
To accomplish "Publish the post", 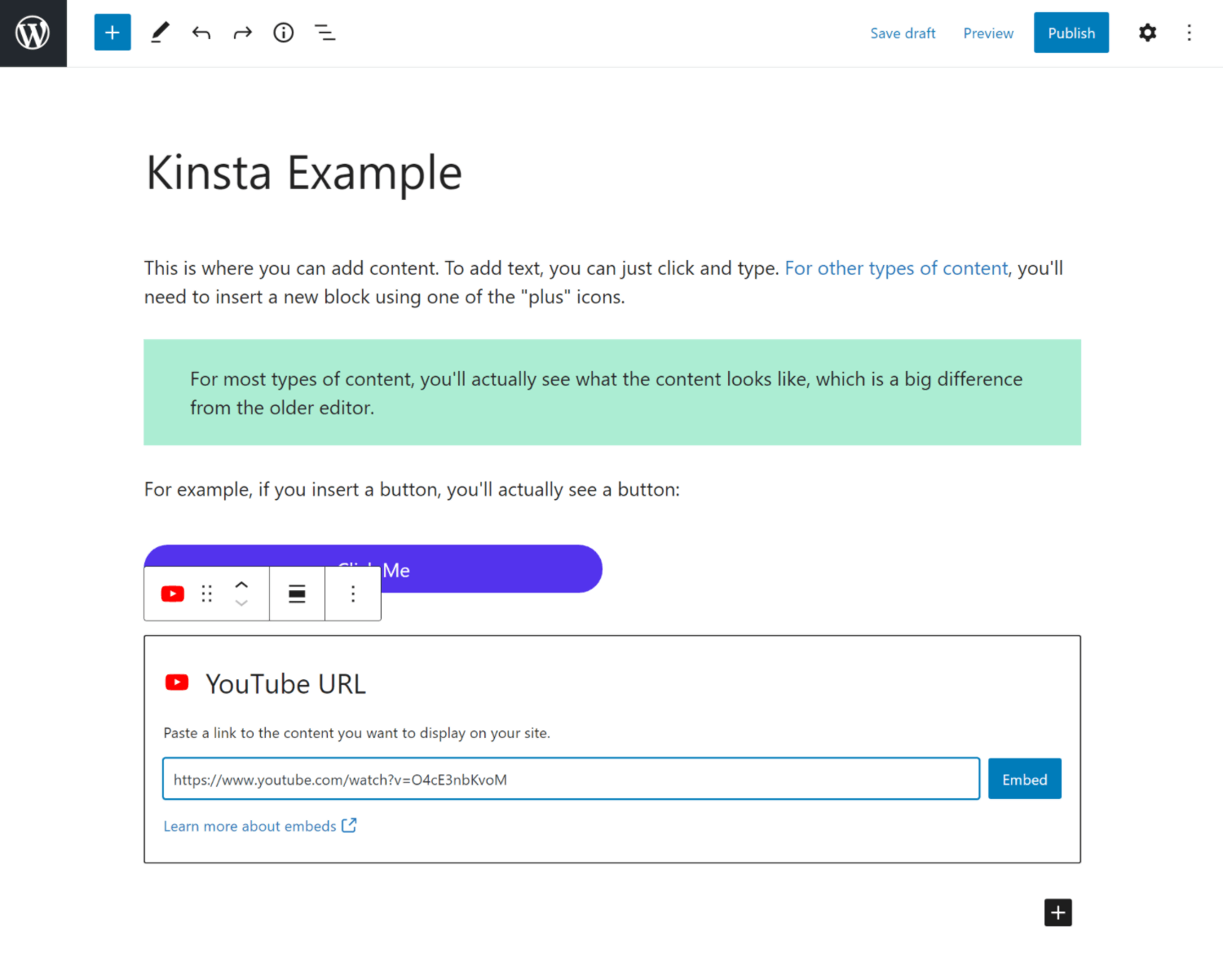I will pyautogui.click(x=1071, y=33).
